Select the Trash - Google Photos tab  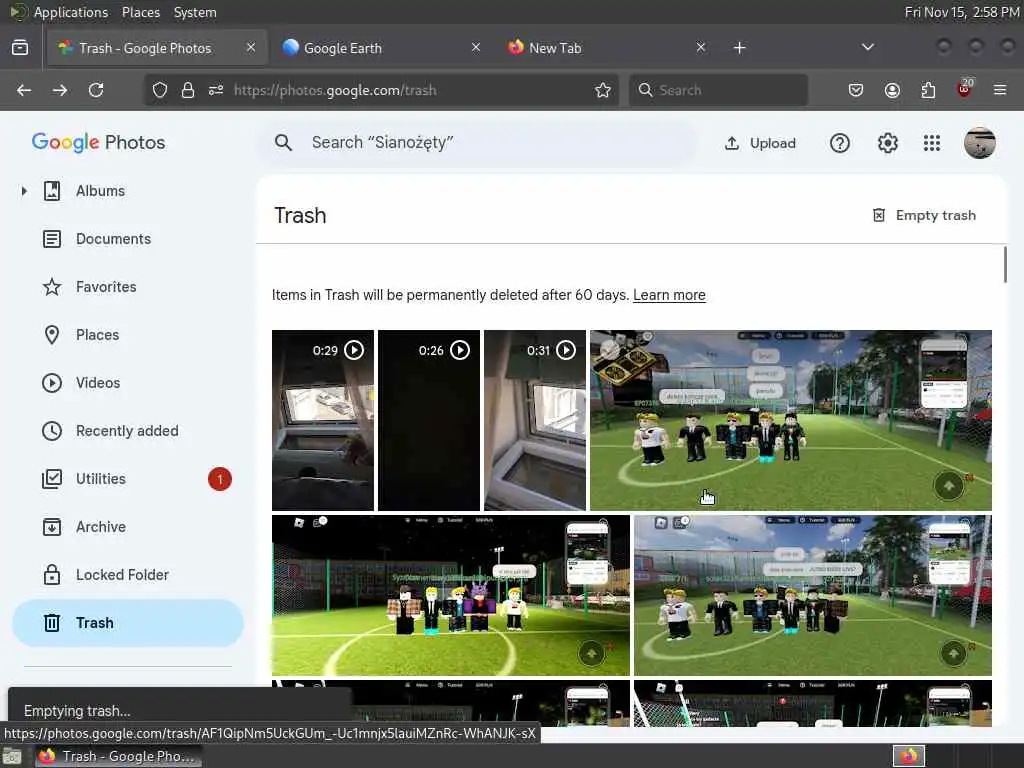157,48
